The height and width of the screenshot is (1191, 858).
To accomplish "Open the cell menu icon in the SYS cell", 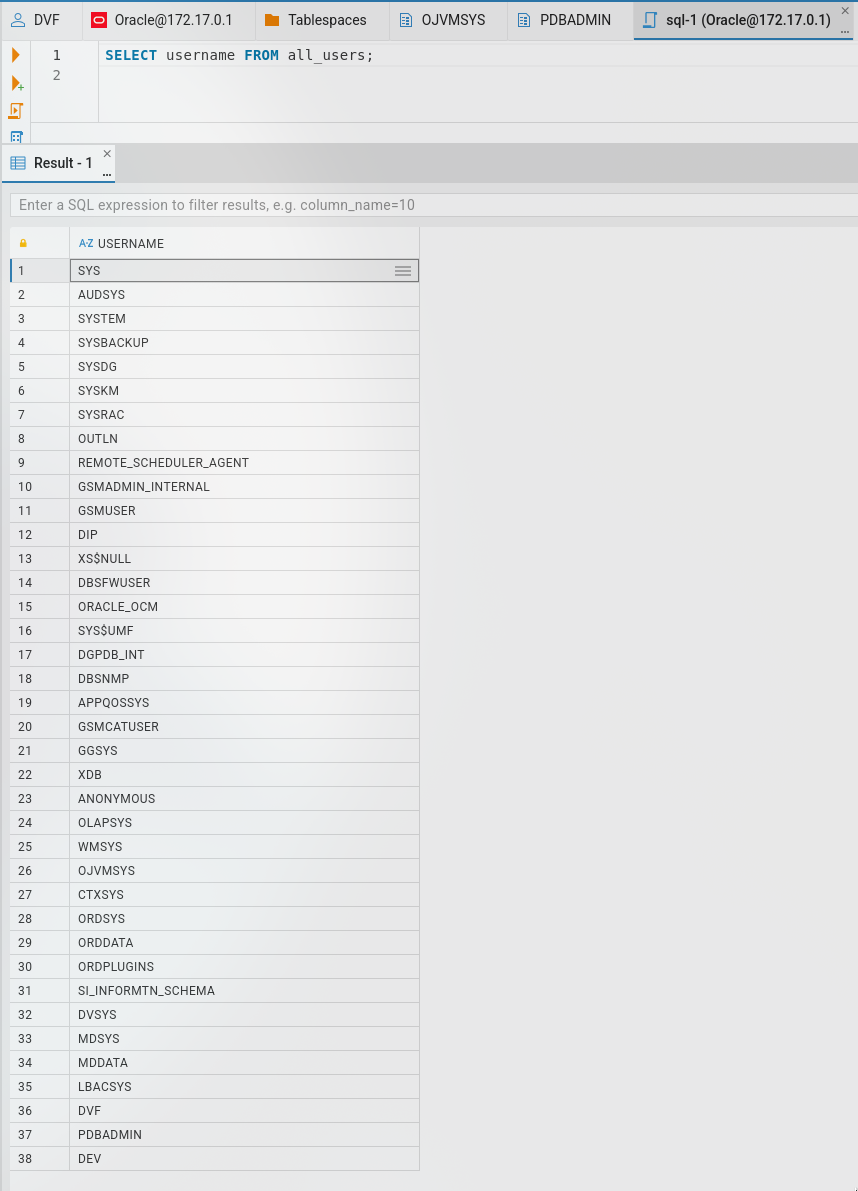I will point(403,270).
